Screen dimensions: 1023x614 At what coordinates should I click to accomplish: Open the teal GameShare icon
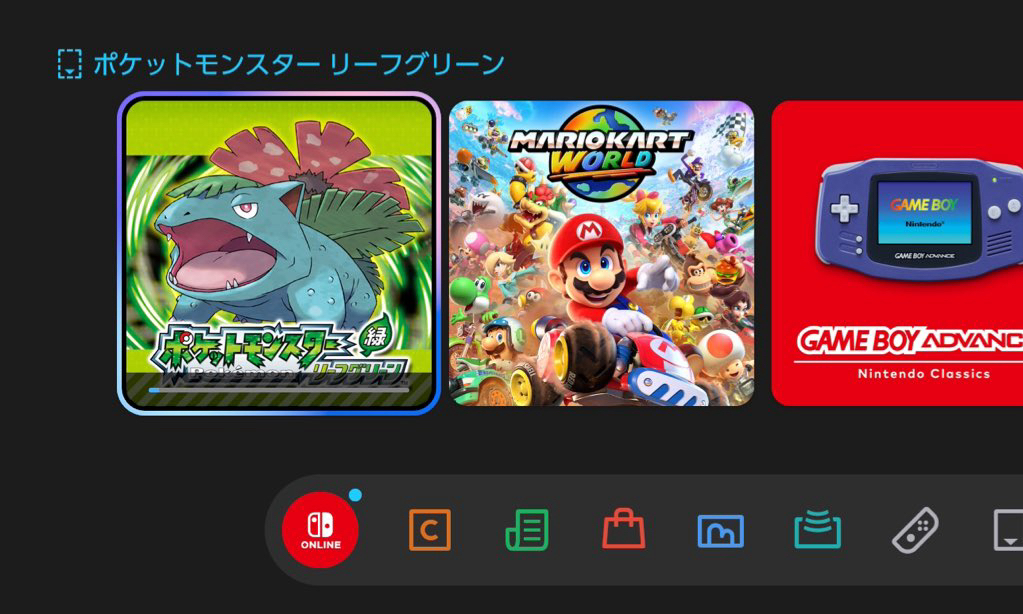point(817,529)
